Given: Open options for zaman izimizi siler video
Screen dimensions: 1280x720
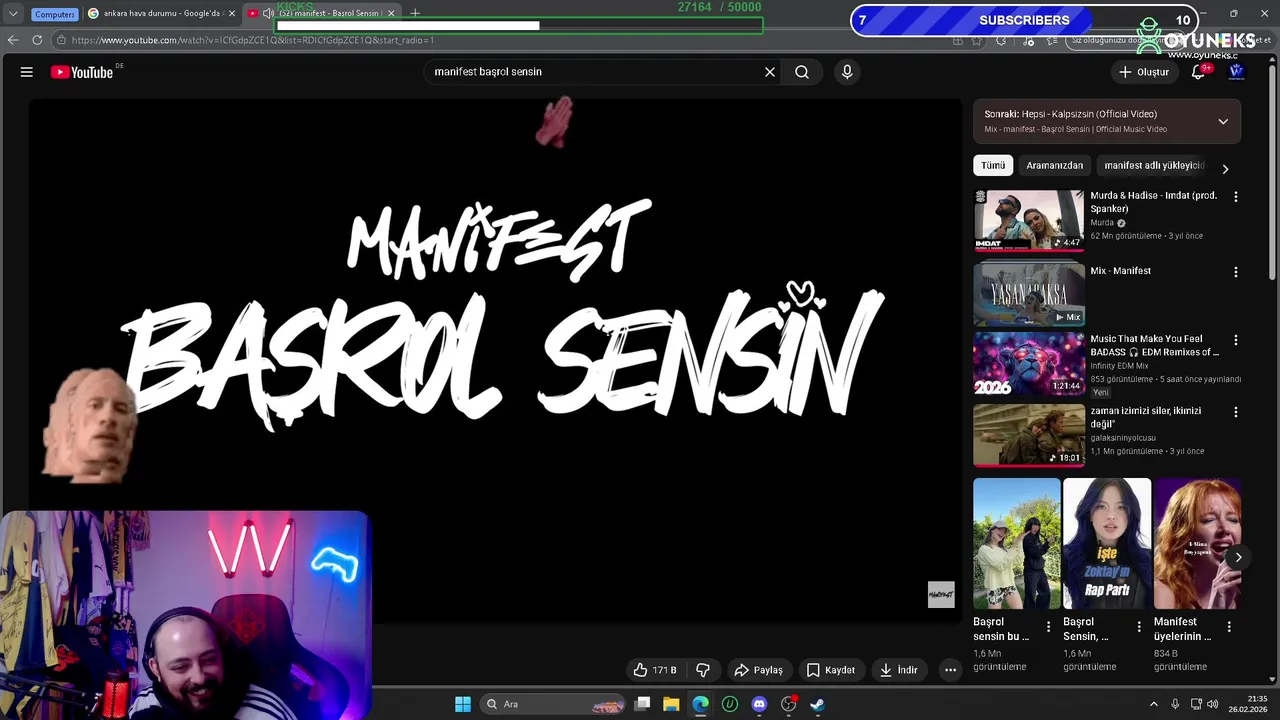Looking at the screenshot, I should click(x=1235, y=412).
